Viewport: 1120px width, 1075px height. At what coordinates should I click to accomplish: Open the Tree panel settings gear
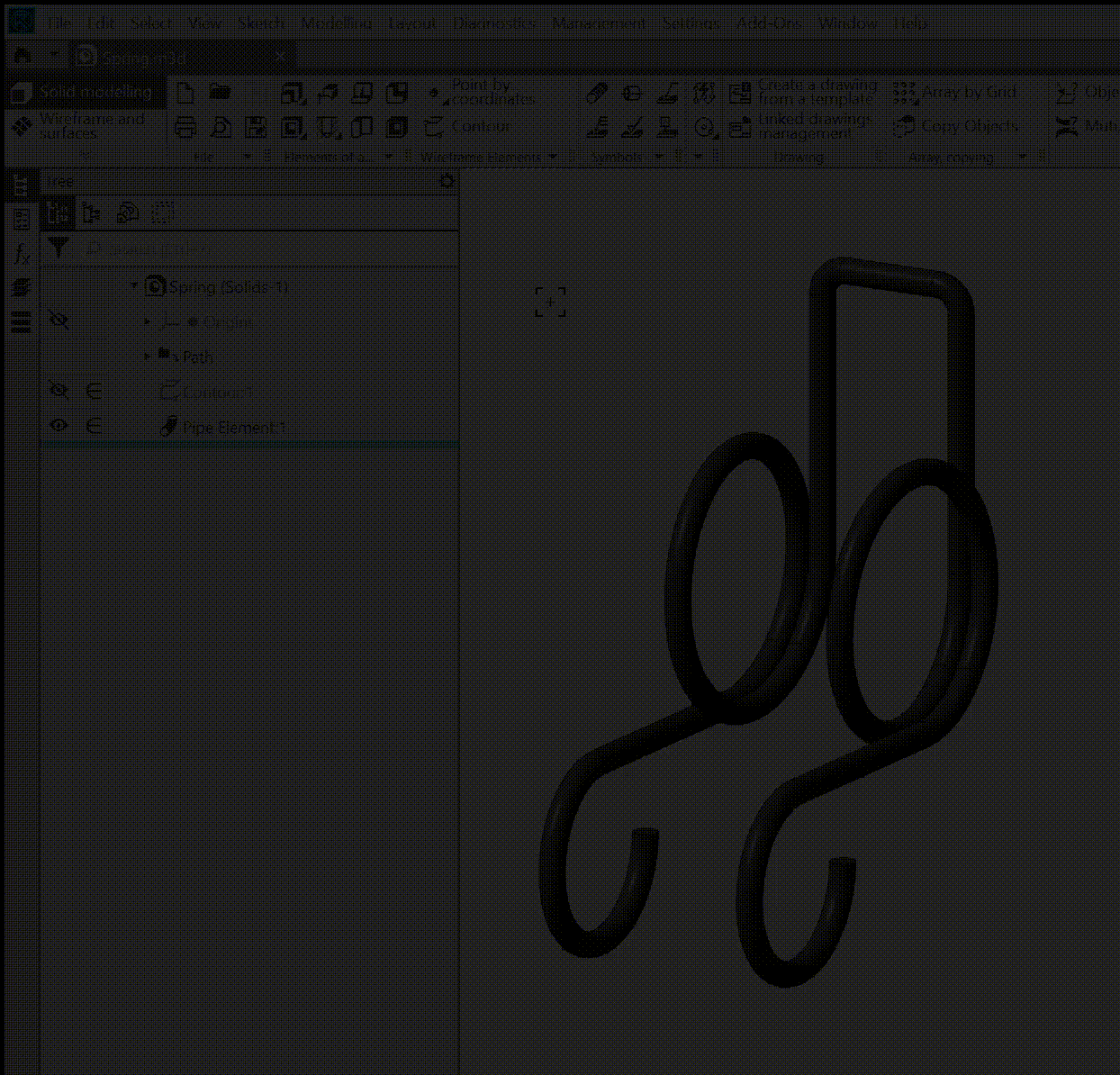447,181
